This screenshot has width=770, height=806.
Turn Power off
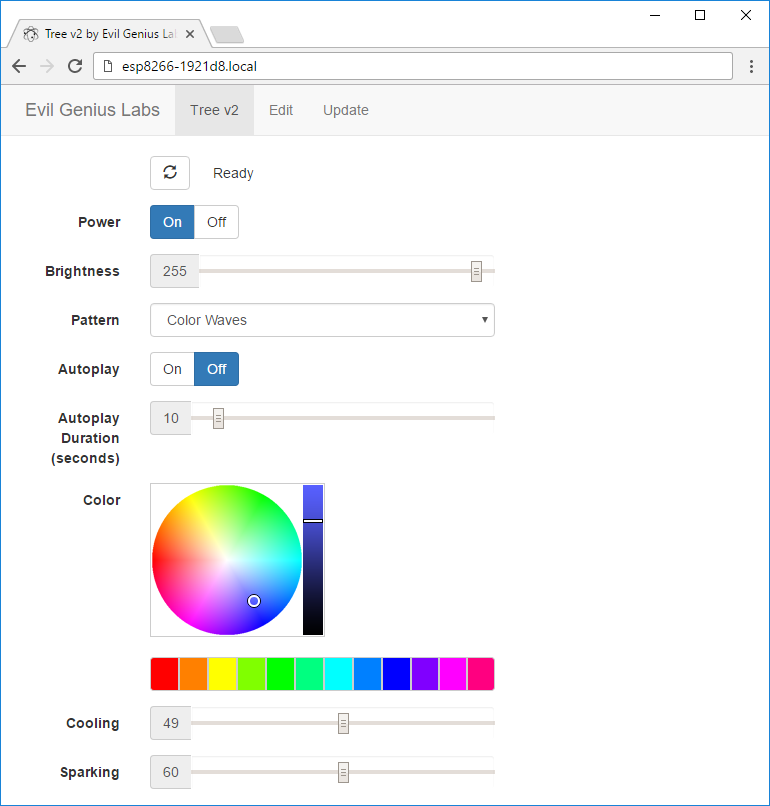pos(216,222)
